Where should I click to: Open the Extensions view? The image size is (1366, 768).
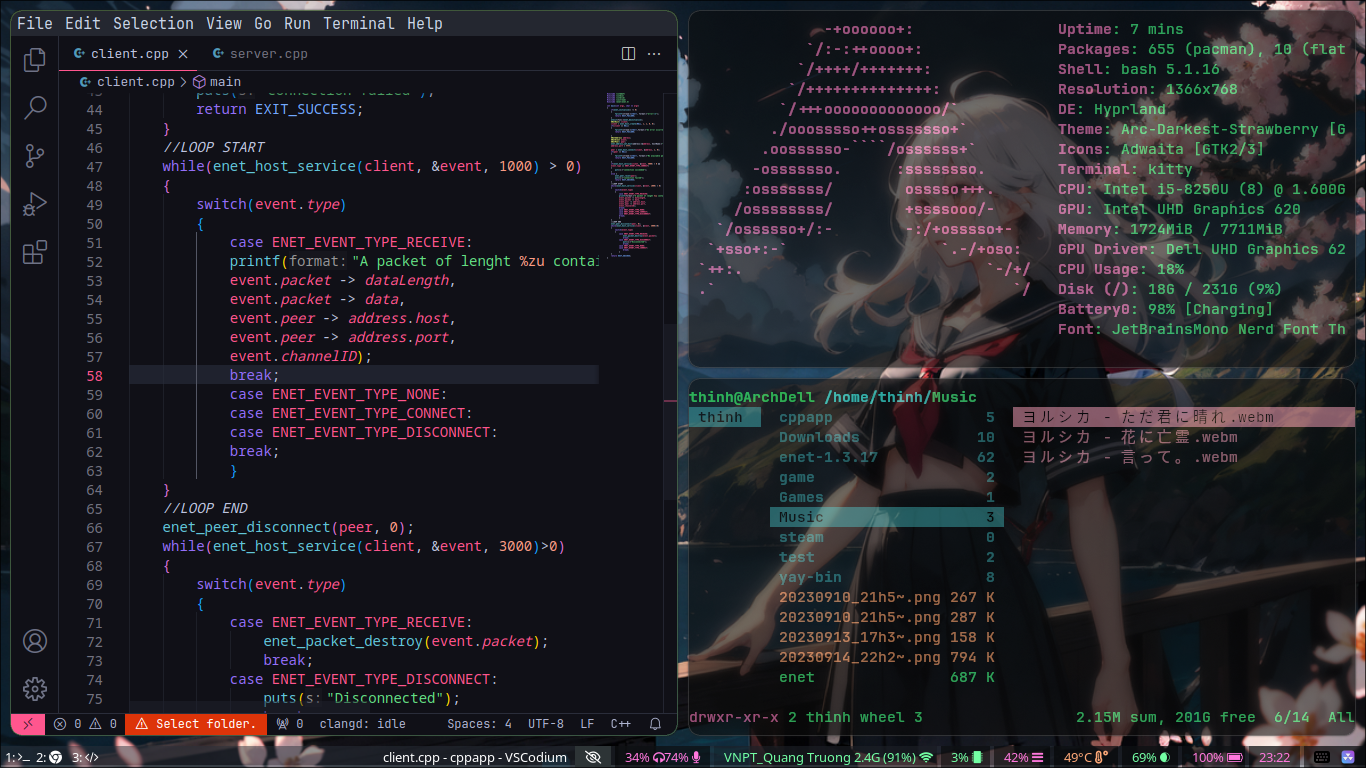click(35, 252)
